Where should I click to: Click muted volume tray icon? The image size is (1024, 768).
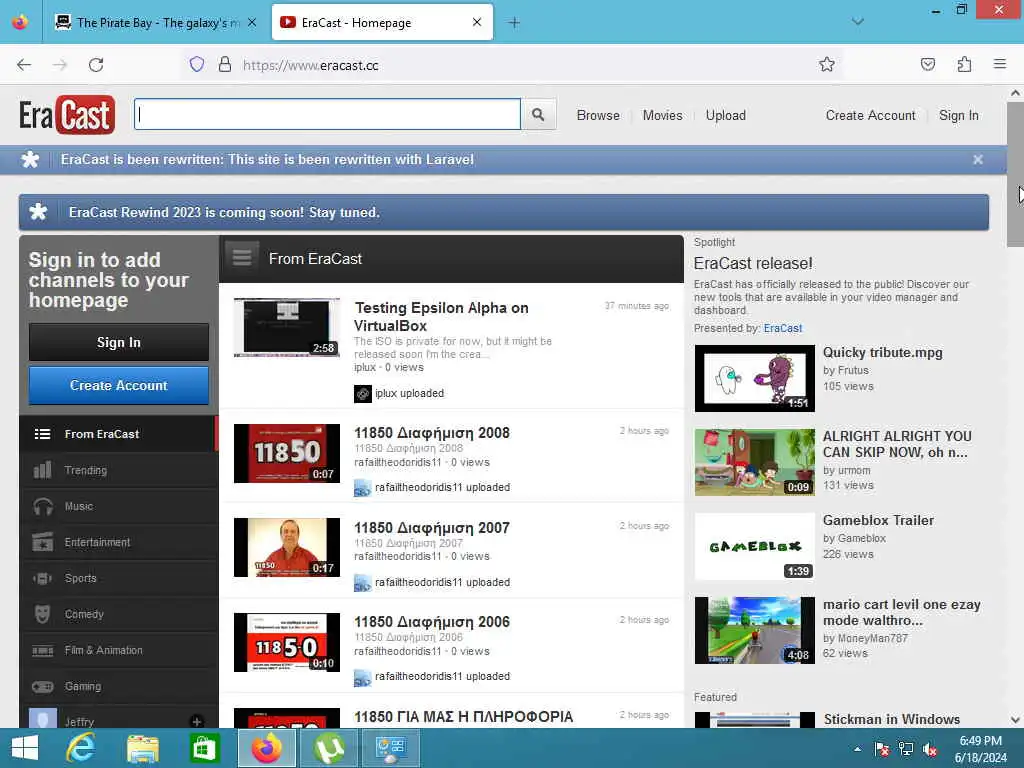coord(930,749)
